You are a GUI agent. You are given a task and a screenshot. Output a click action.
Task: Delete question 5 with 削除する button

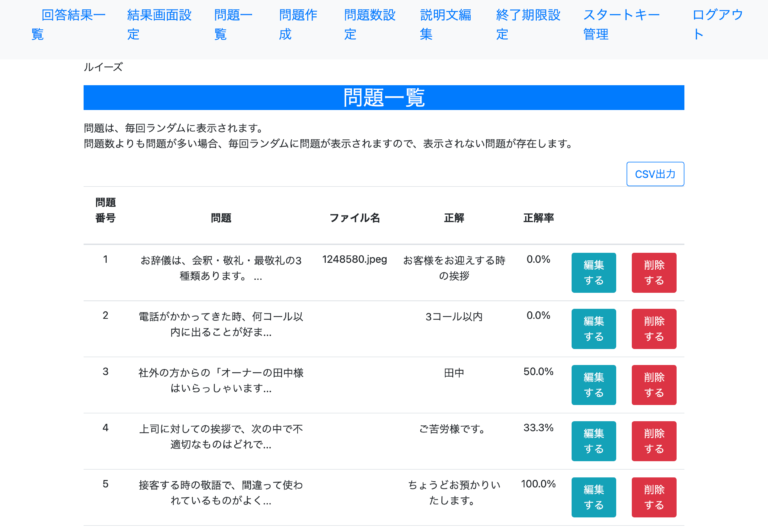coord(654,497)
